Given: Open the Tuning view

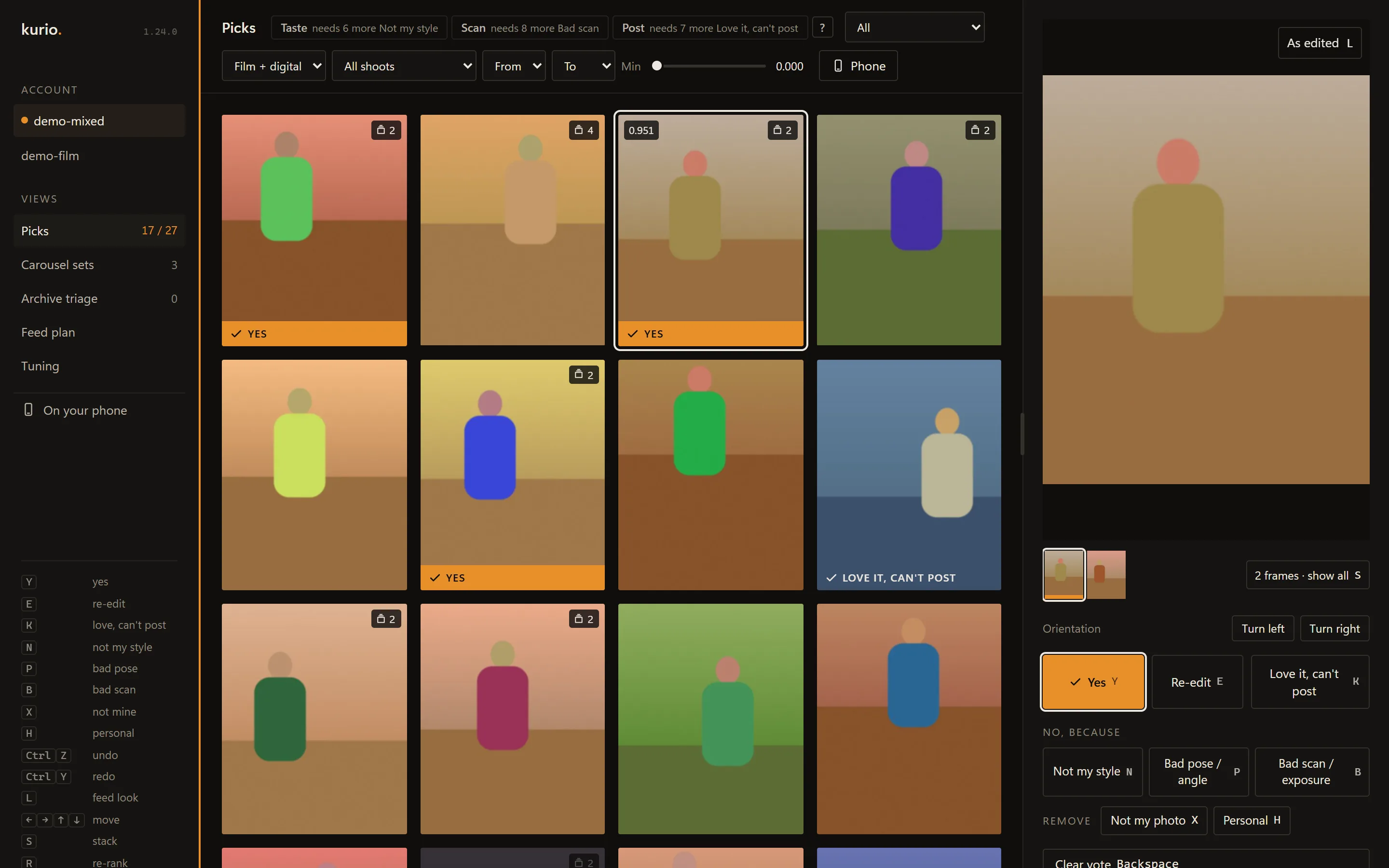Looking at the screenshot, I should pyautogui.click(x=99, y=366).
